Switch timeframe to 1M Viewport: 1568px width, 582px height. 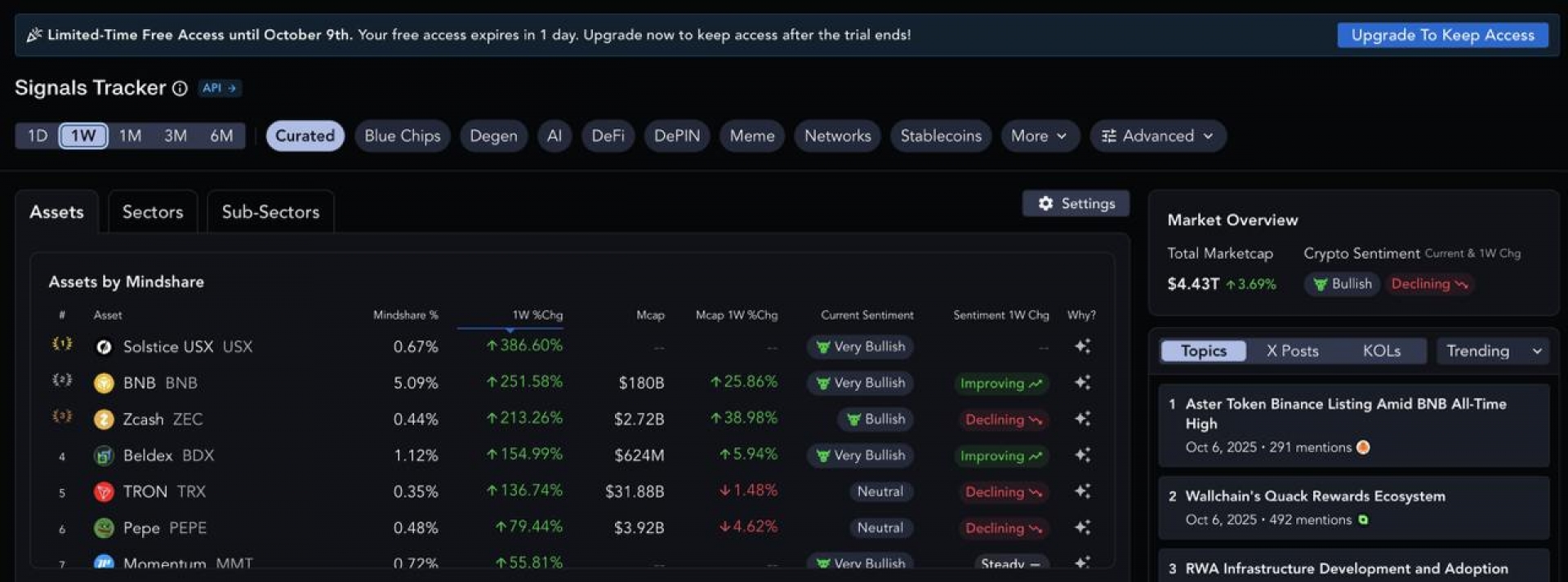point(130,136)
